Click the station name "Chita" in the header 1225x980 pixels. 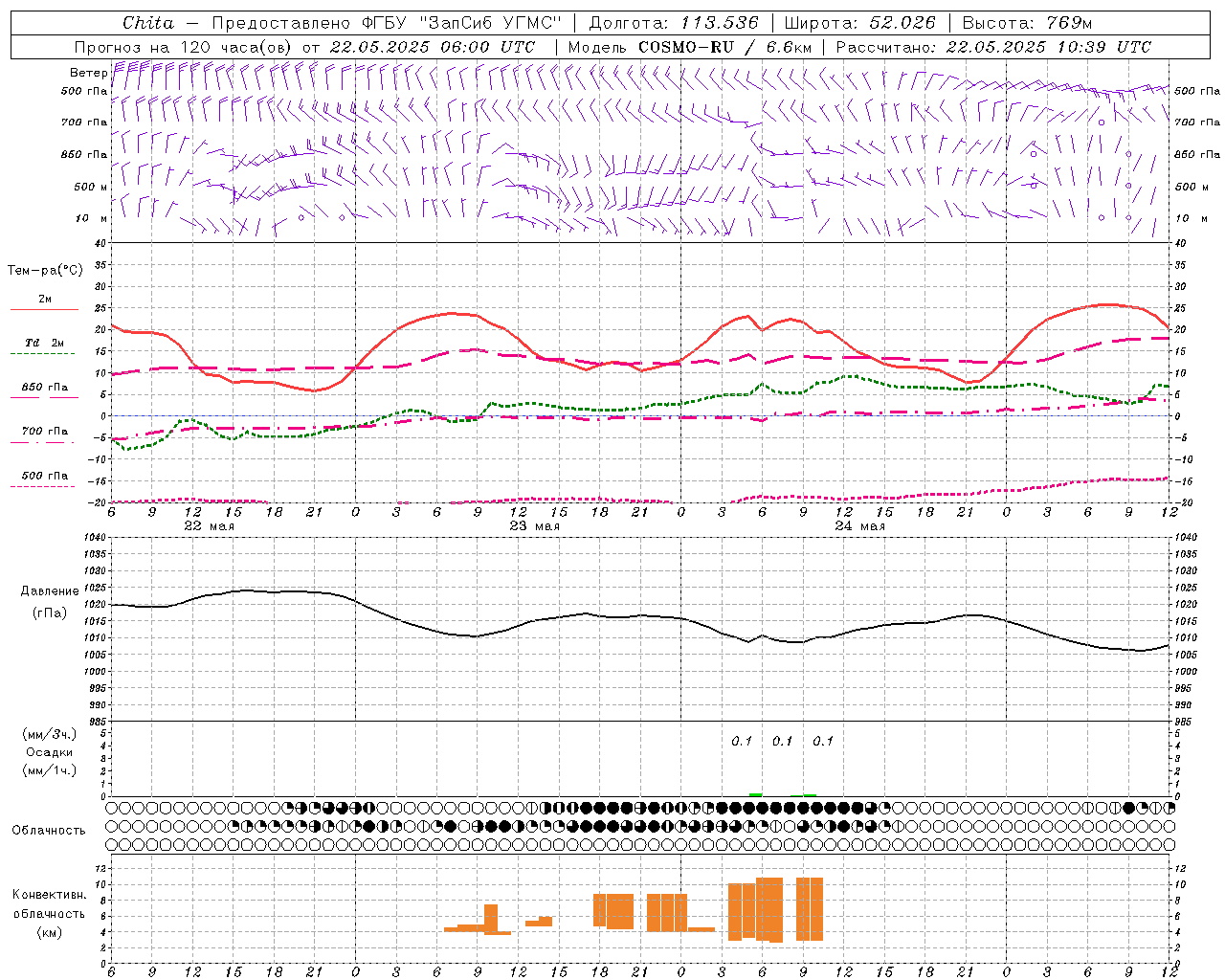148,23
